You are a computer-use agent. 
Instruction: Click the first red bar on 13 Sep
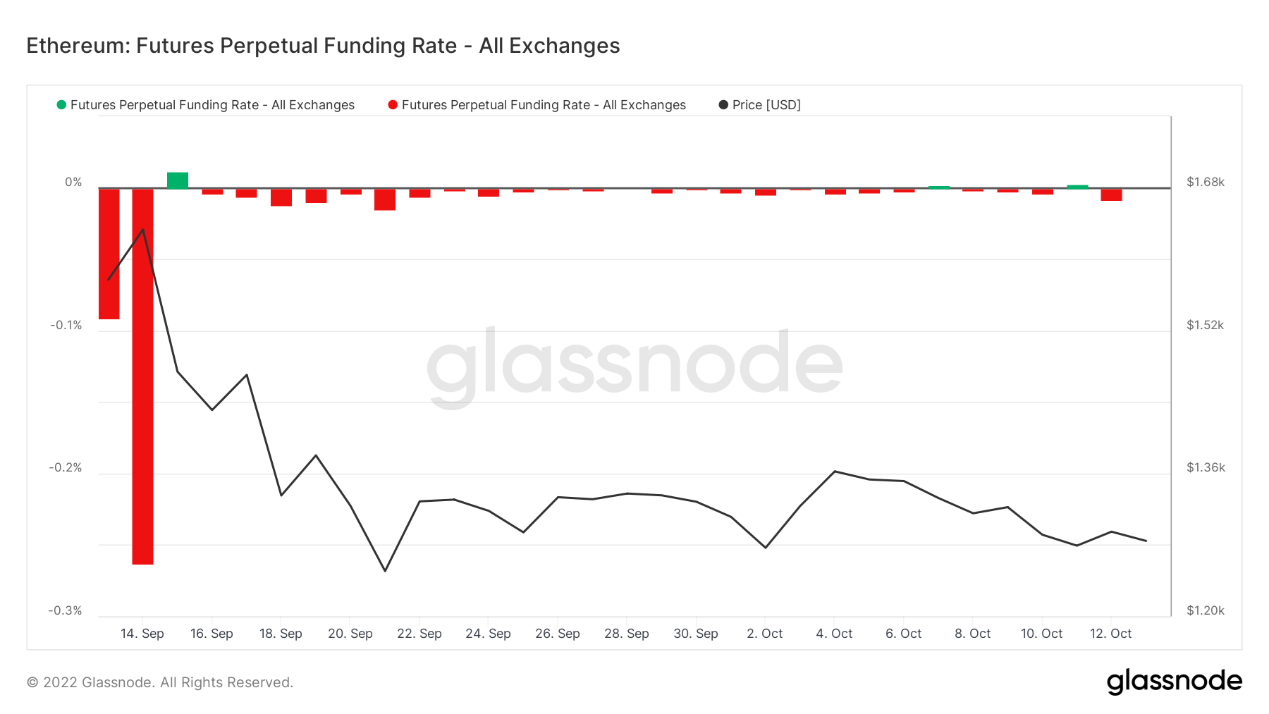click(x=109, y=253)
